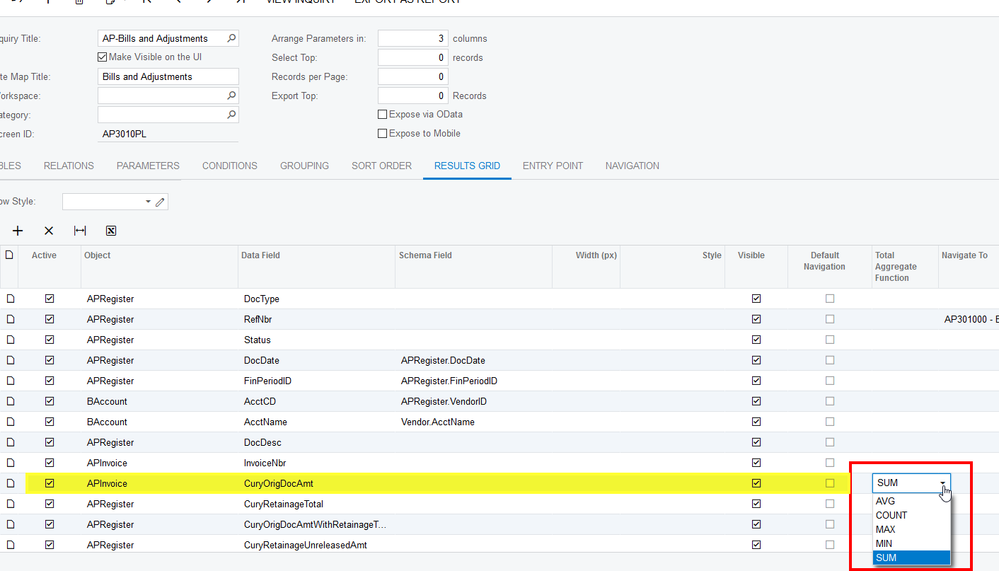999x571 pixels.
Task: Open the Category field lookup magnifier
Action: 232,115
